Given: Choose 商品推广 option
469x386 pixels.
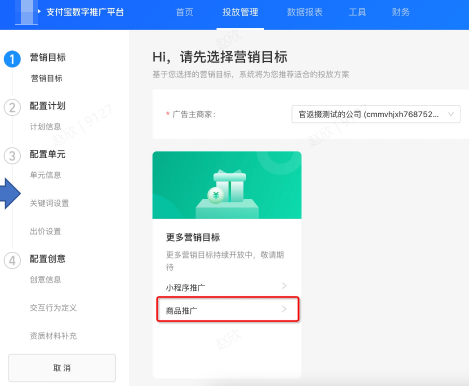Looking at the screenshot, I should point(228,309).
